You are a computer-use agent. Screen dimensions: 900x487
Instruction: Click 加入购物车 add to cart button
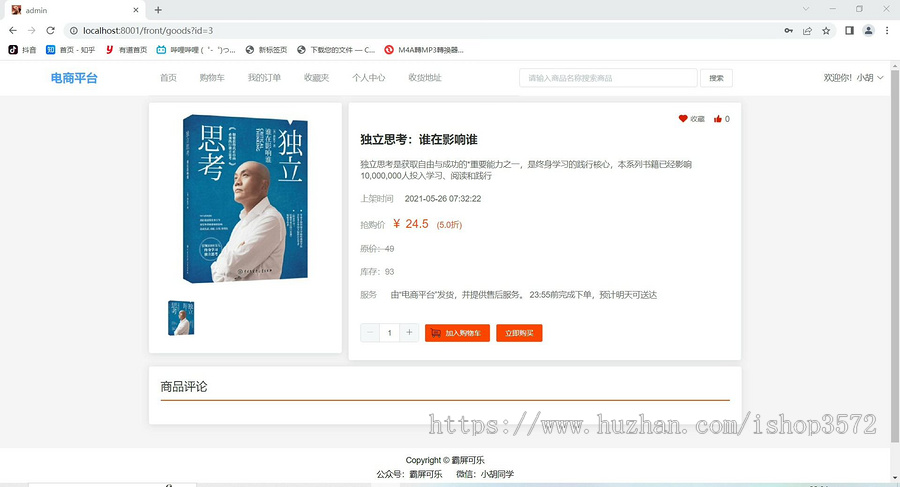click(457, 333)
